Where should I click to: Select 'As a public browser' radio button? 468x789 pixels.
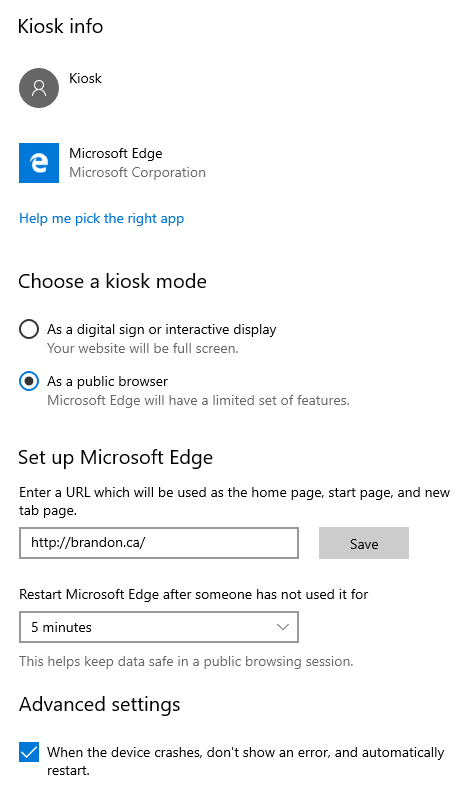click(x=29, y=381)
